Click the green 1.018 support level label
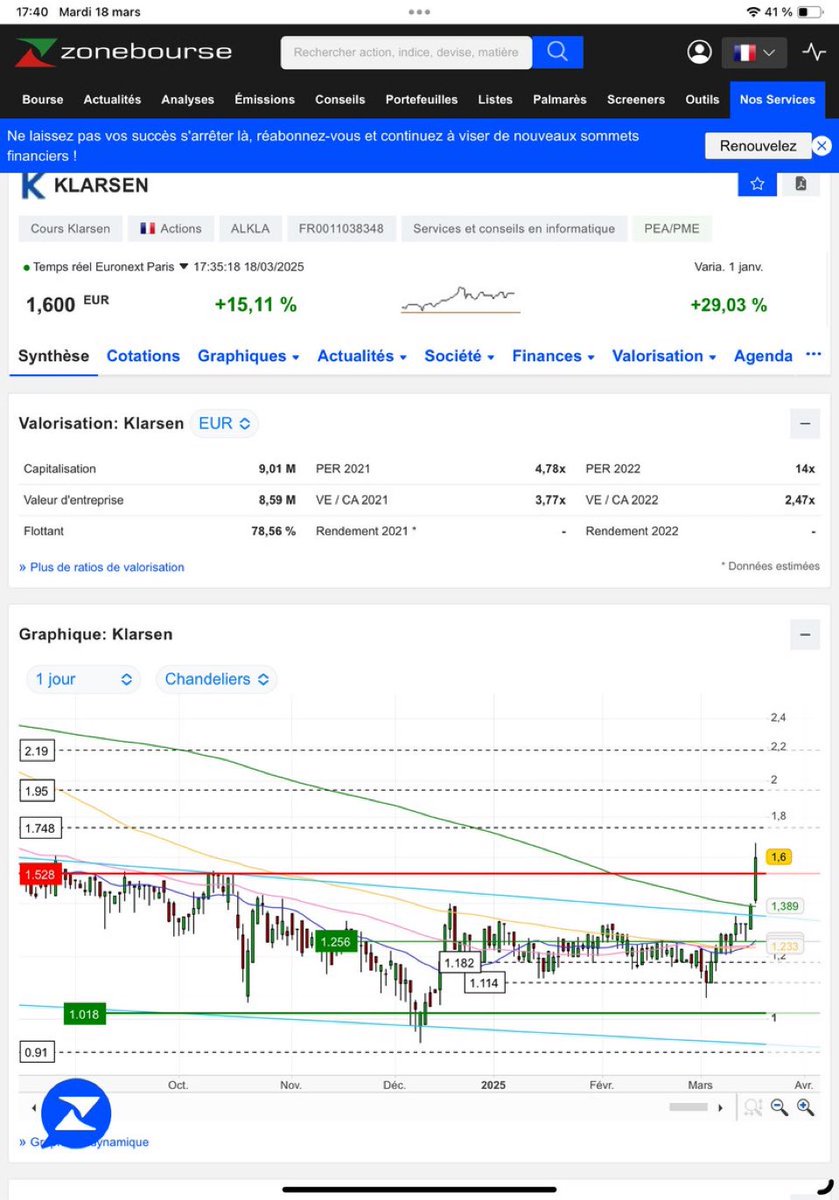This screenshot has height=1200, width=839. coord(84,1014)
